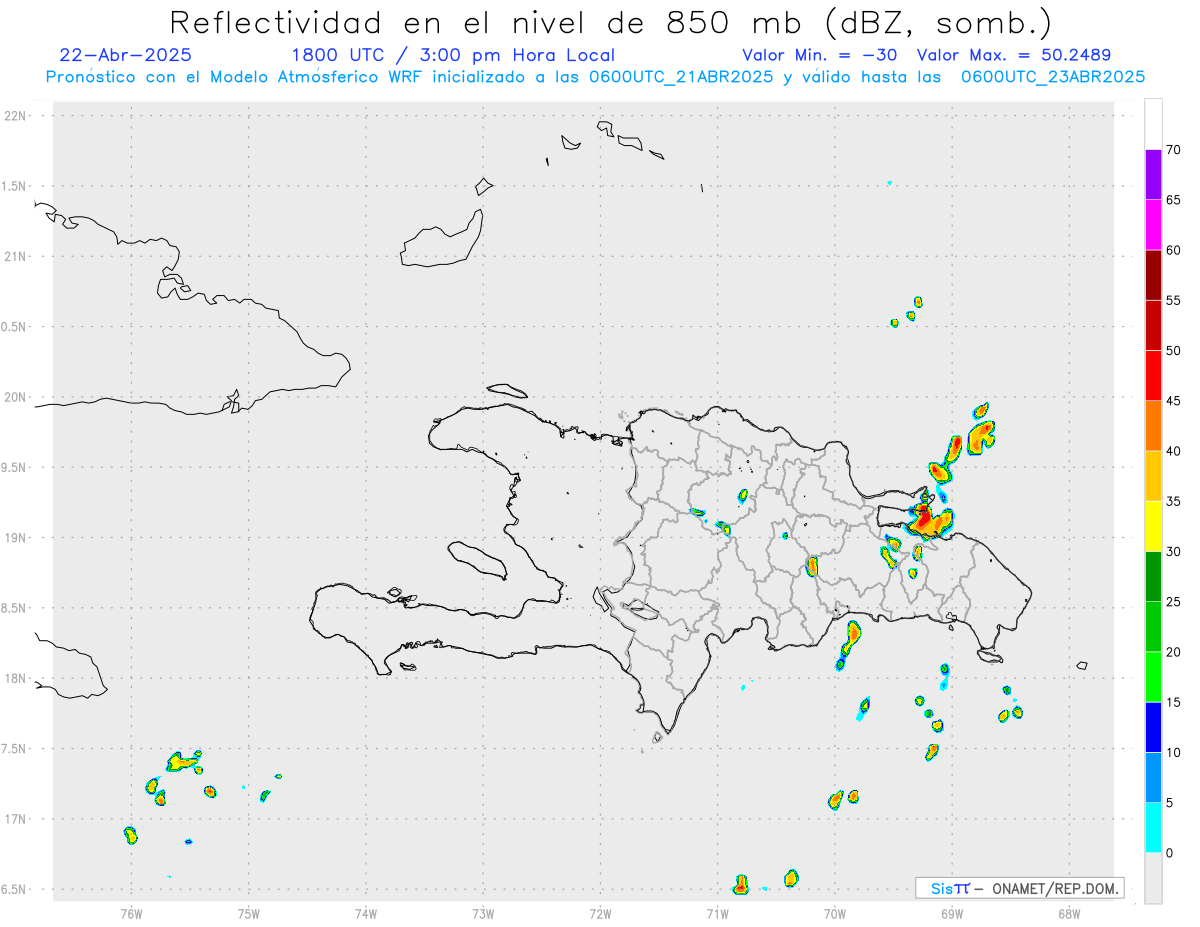Select the '1800 UTC / 3:00 pm Hora Local' text
Image resolution: width=1200 pixels, height=927 pixels.
click(452, 55)
